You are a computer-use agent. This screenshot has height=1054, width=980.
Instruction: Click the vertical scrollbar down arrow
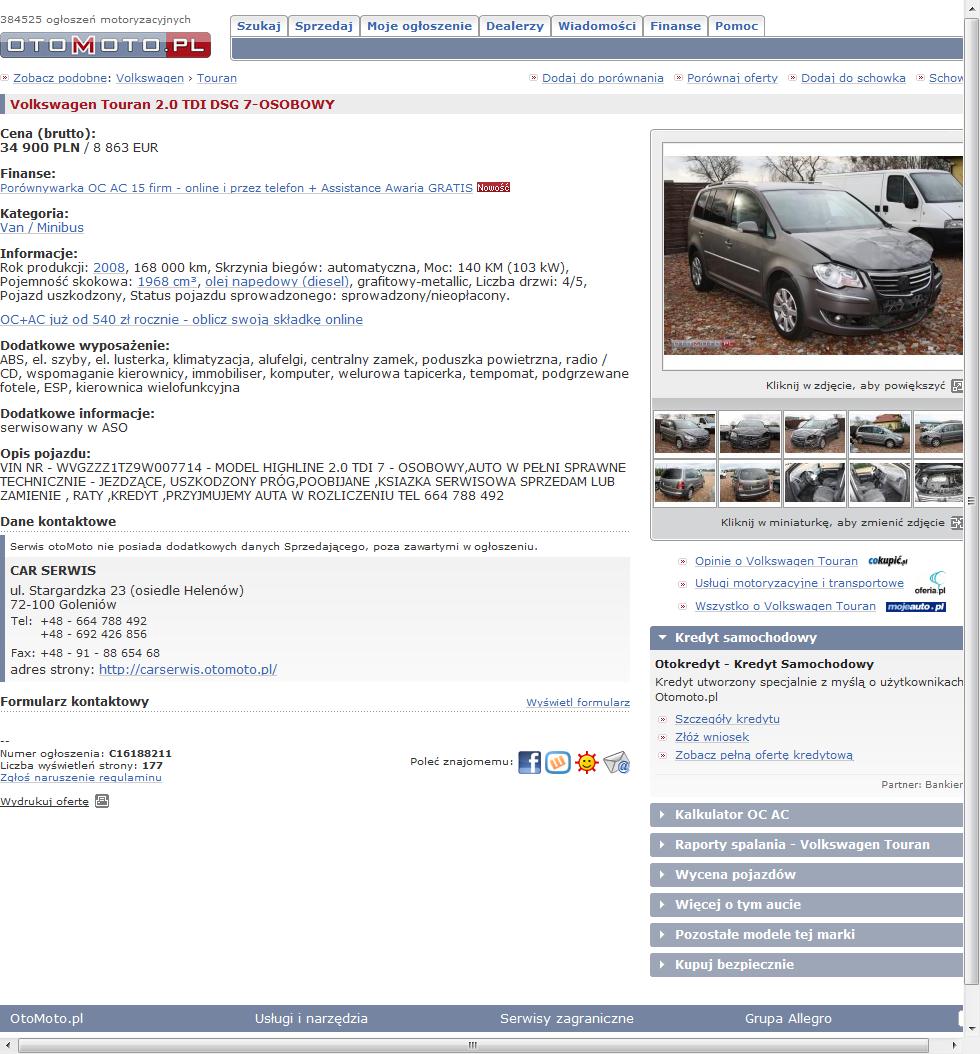[x=971, y=1028]
